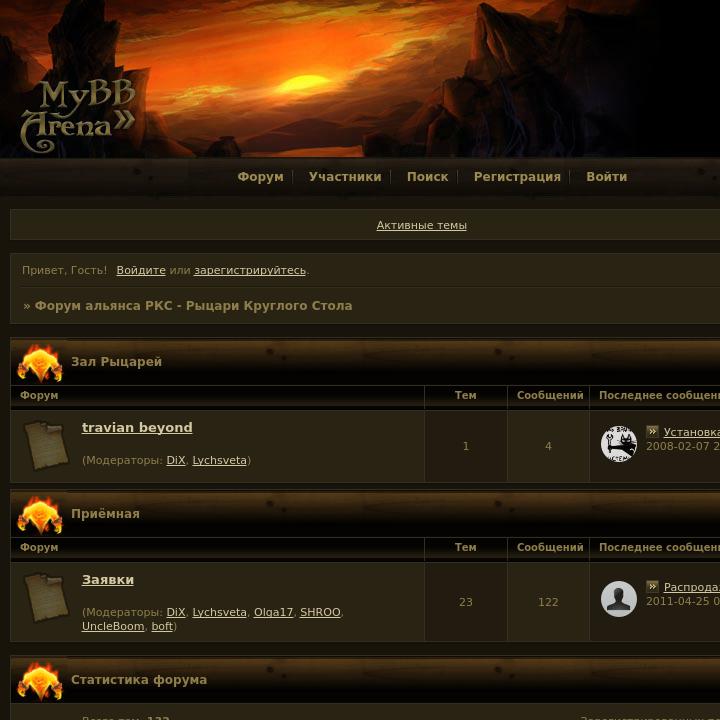Screen dimensions: 720x720
Task: Open the Заявки forum link
Action: tap(108, 579)
